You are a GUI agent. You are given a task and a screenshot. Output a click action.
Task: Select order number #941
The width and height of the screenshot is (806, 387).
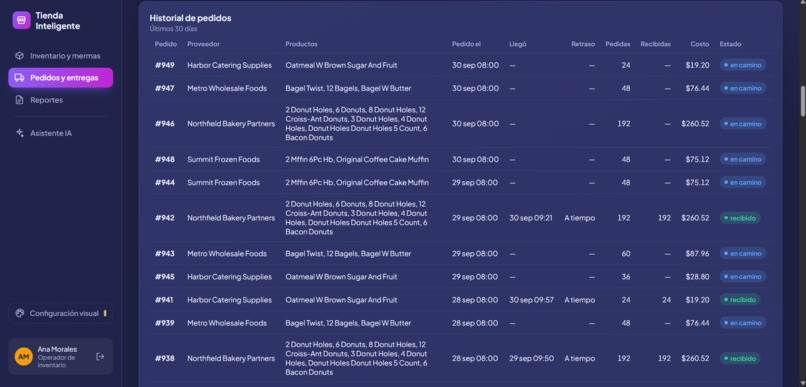click(x=164, y=300)
